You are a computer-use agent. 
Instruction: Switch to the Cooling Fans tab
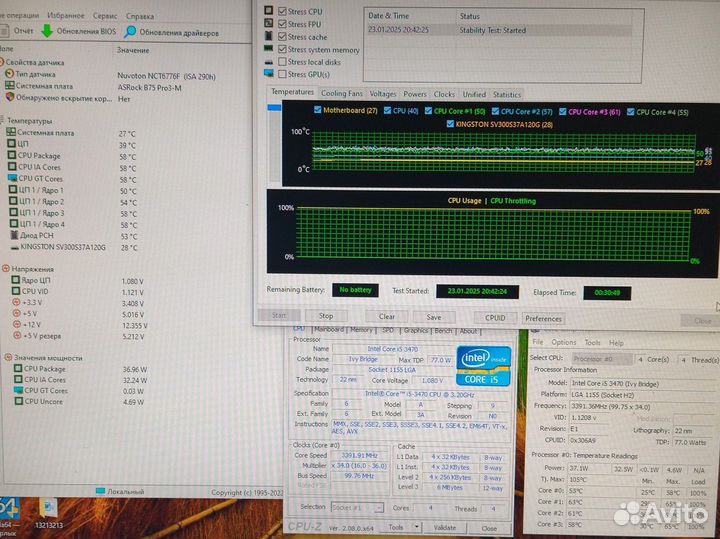coord(342,93)
